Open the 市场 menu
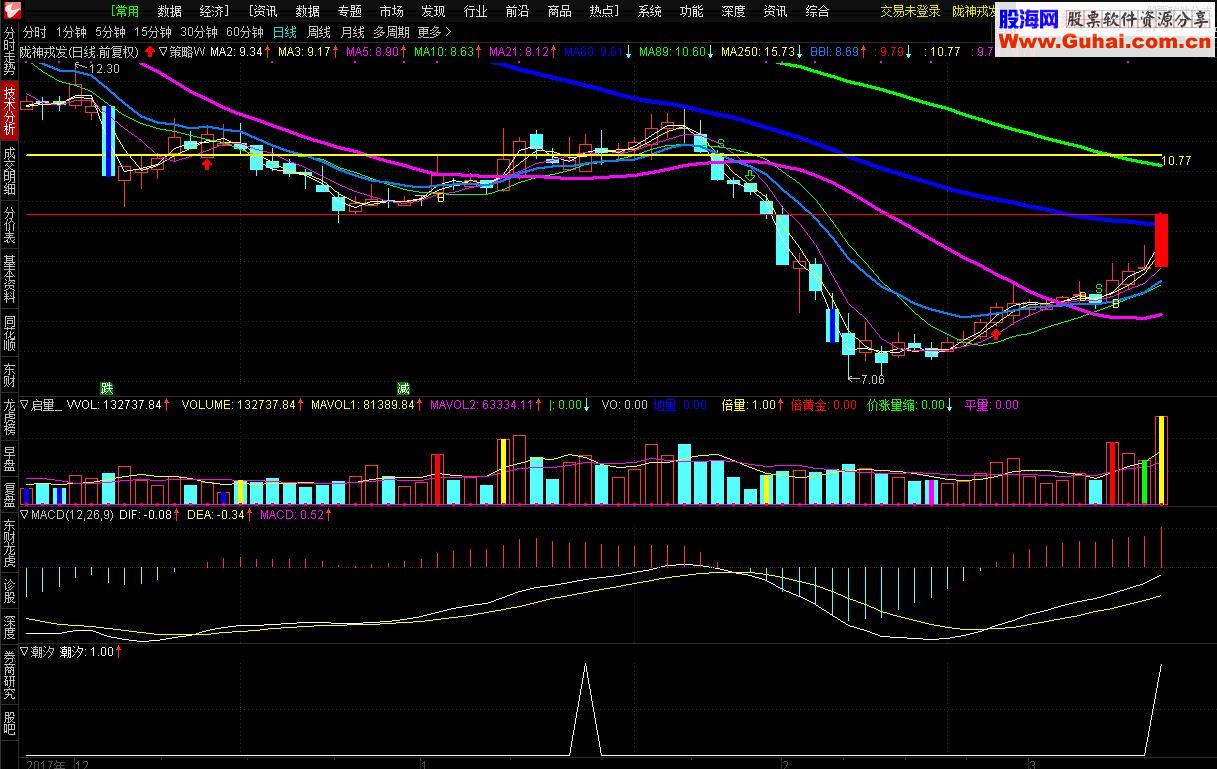 click(x=392, y=12)
